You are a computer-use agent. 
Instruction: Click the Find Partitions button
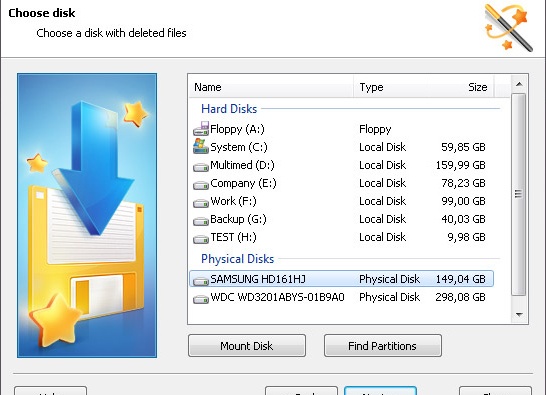[x=383, y=346]
